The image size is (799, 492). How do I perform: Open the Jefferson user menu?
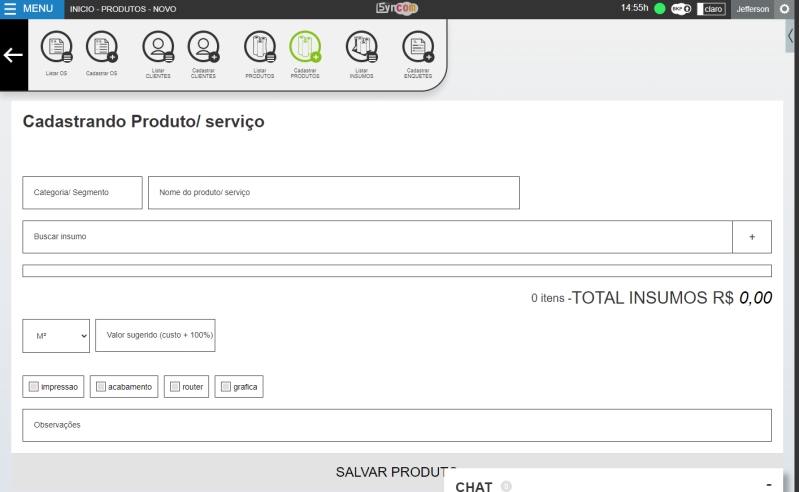[x=752, y=9]
